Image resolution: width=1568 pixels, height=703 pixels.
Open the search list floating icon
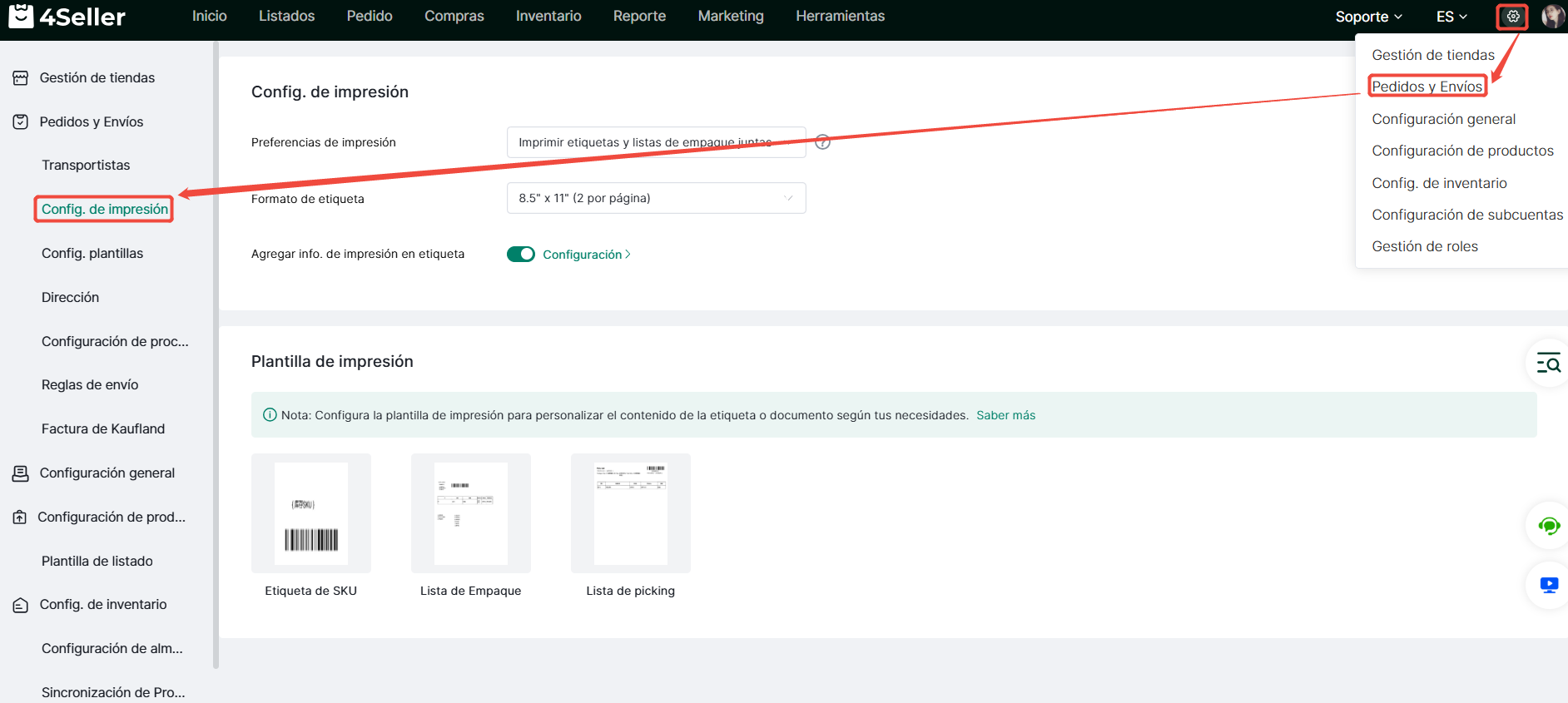click(x=1549, y=363)
